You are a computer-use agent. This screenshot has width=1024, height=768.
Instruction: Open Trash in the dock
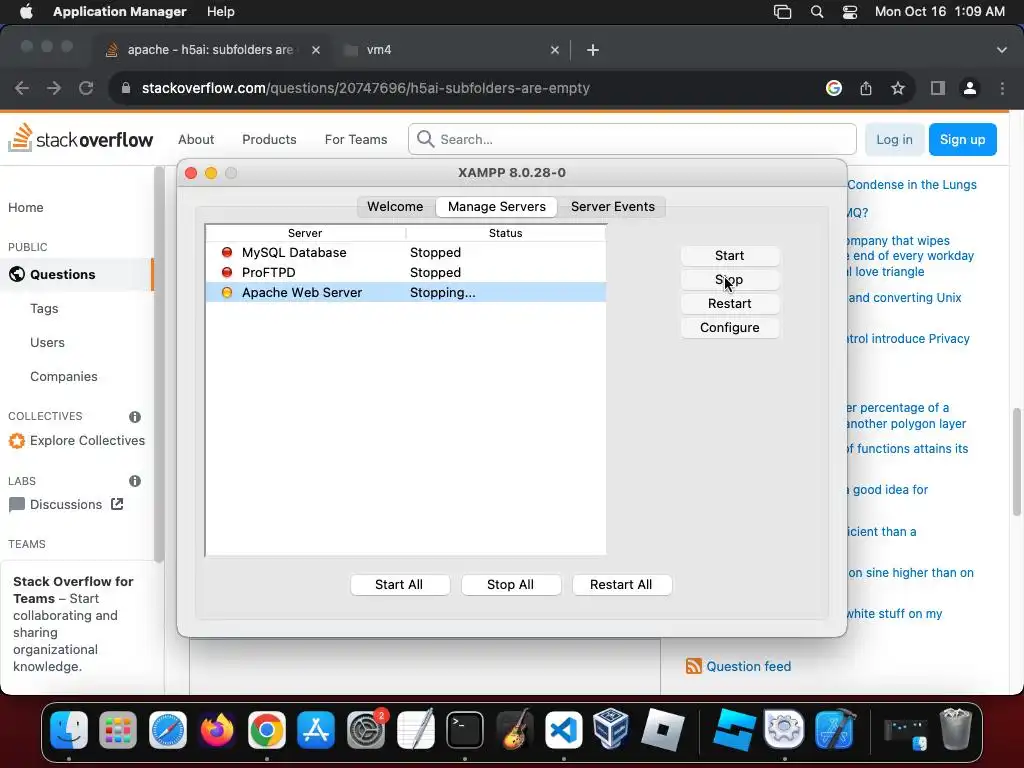[x=956, y=729]
